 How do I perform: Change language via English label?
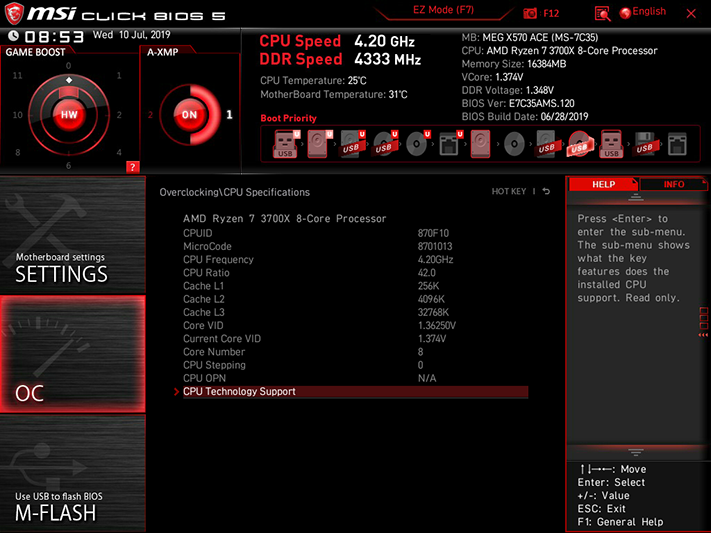coord(649,11)
